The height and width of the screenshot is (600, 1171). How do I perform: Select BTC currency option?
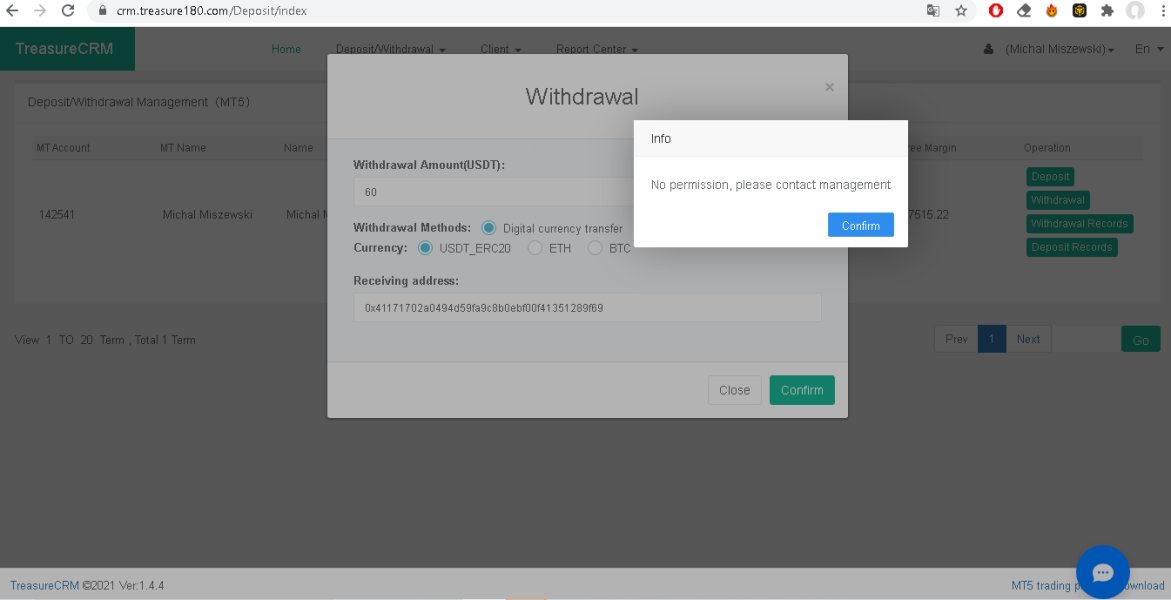coord(594,248)
